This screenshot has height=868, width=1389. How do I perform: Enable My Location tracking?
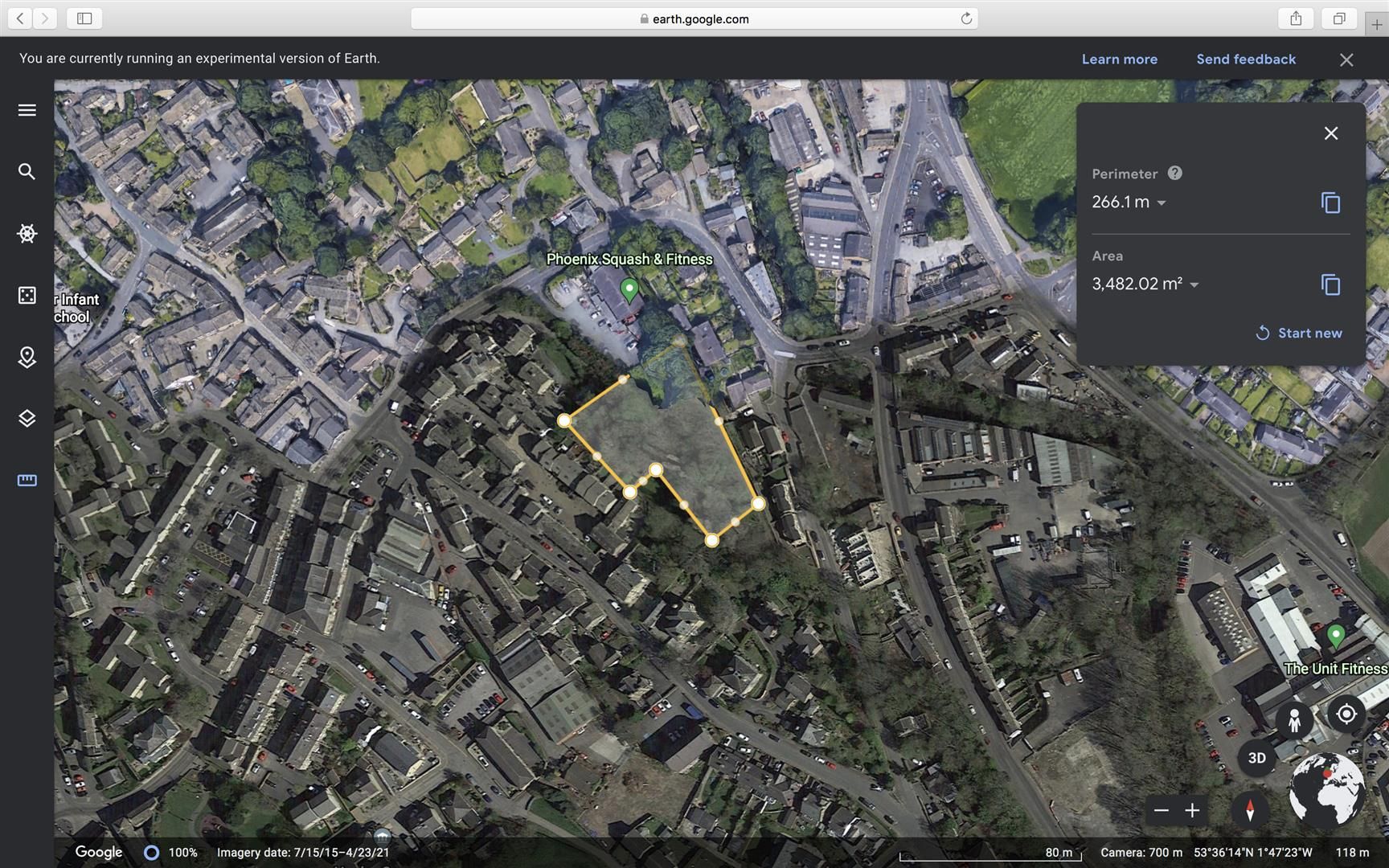(1347, 714)
